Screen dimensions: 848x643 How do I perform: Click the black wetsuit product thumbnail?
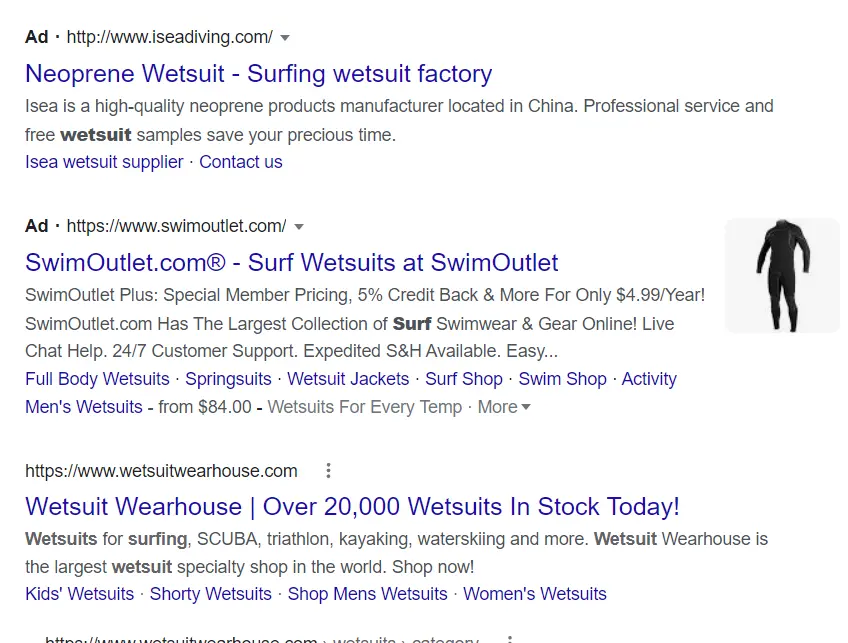tap(781, 275)
